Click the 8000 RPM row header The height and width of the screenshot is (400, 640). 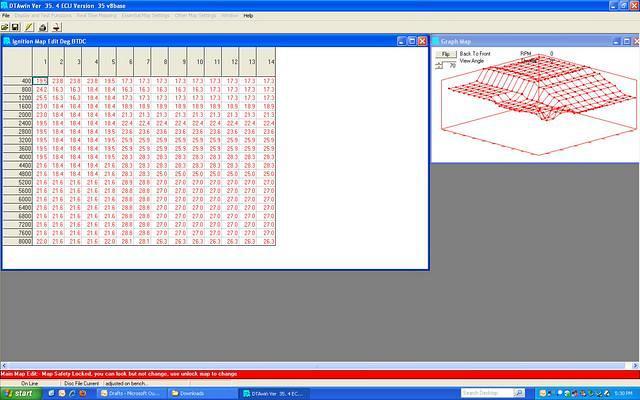pos(18,241)
